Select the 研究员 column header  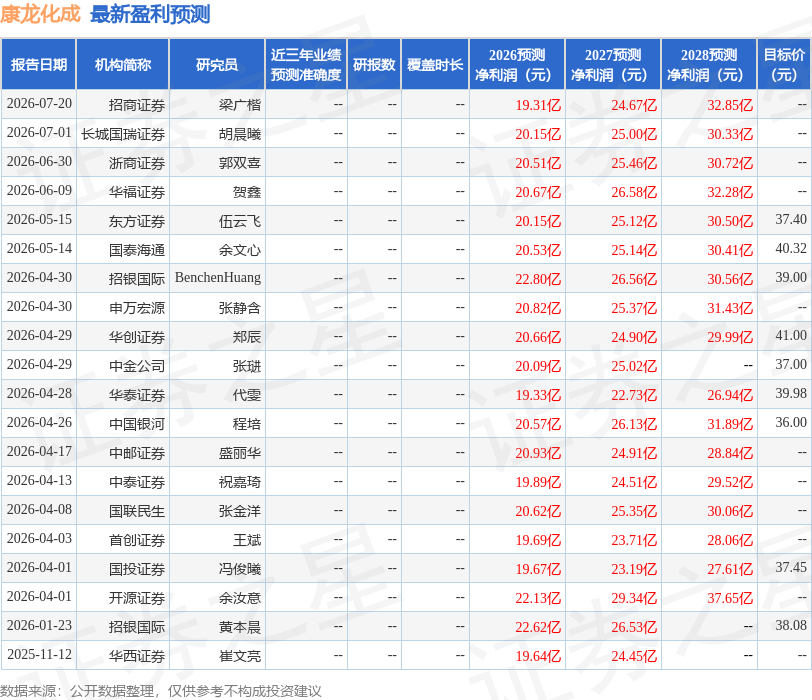[217, 64]
